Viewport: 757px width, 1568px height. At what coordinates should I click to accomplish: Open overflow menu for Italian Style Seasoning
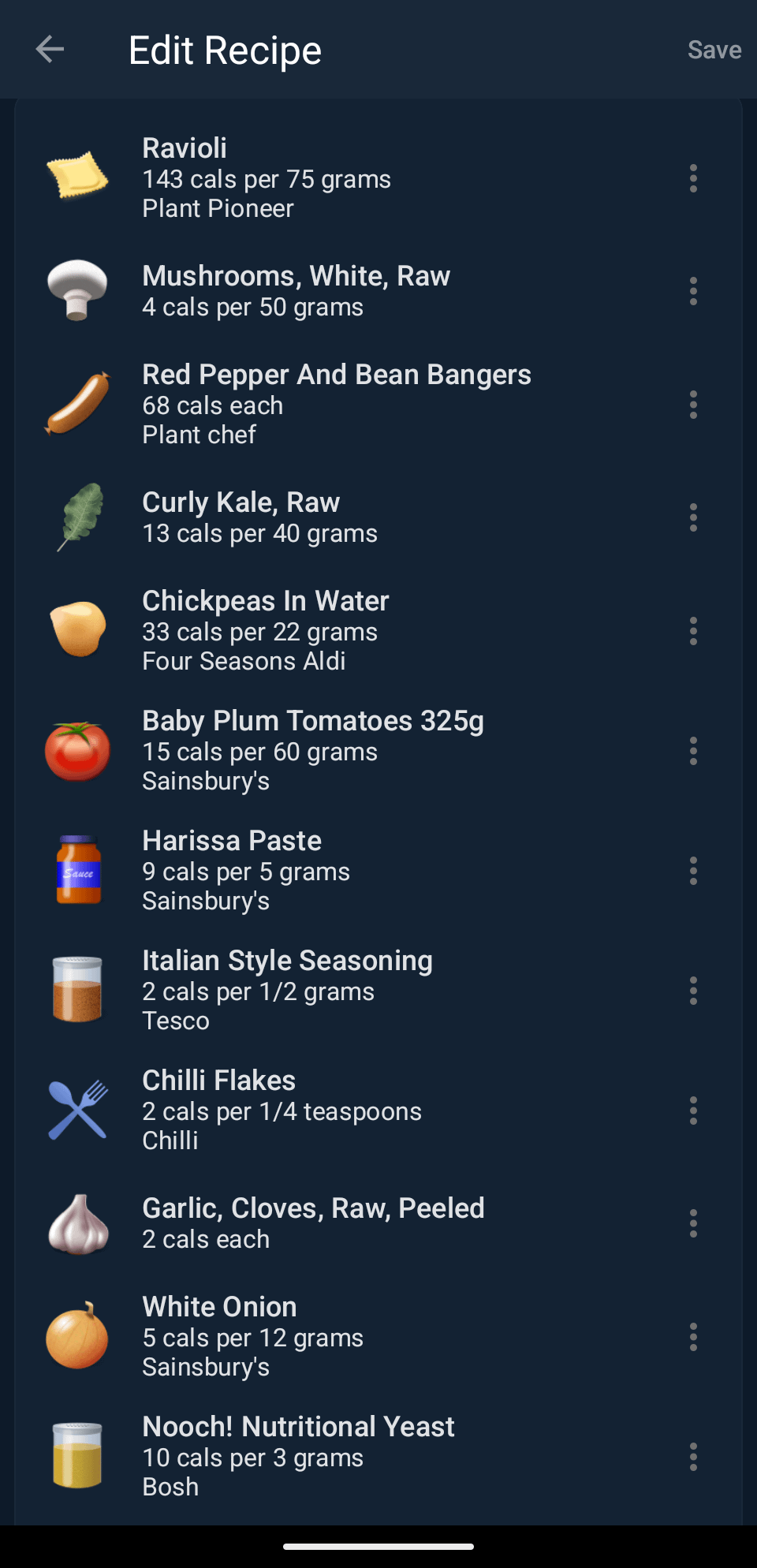693,991
